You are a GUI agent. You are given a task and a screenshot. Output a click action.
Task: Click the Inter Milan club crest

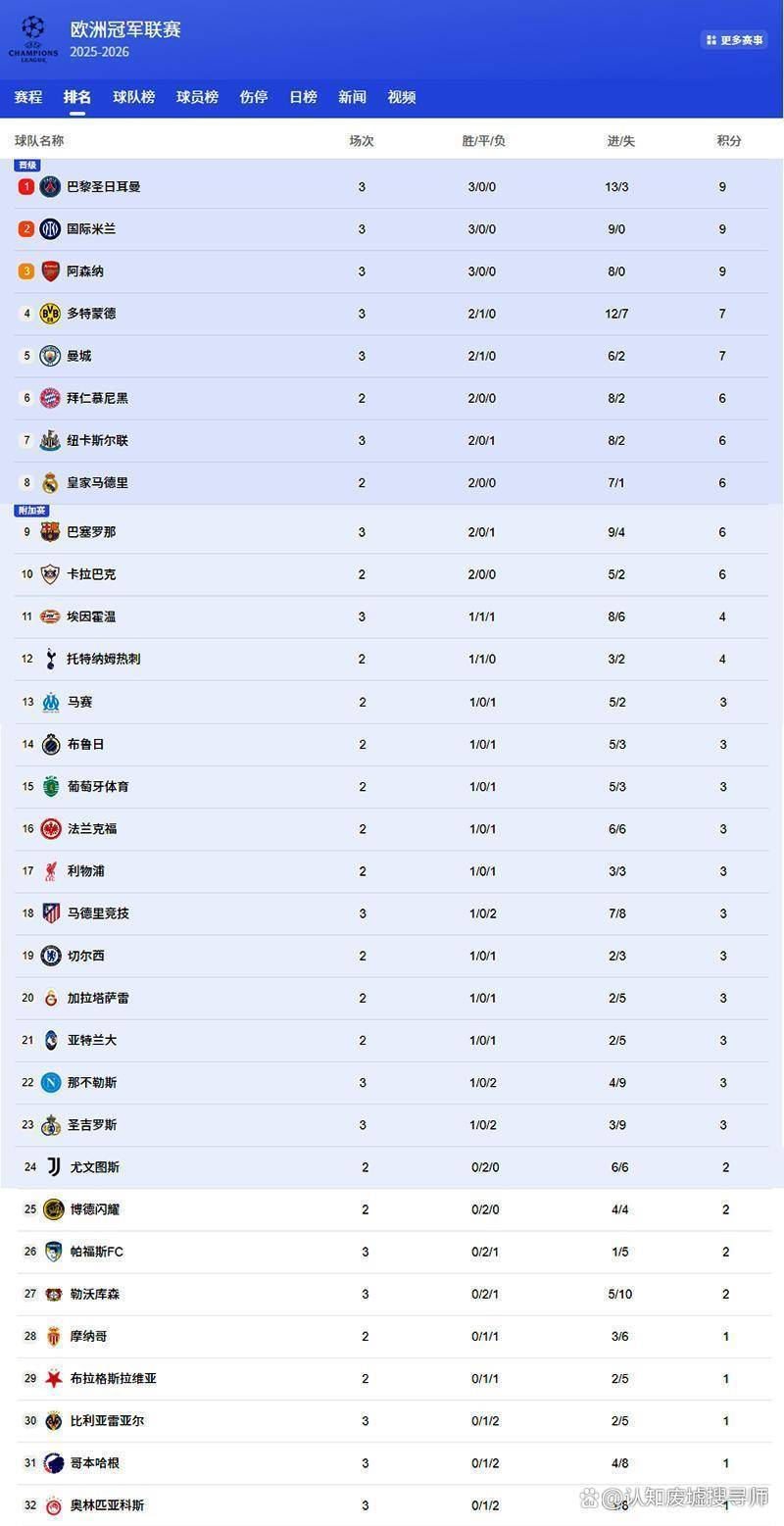point(51,229)
